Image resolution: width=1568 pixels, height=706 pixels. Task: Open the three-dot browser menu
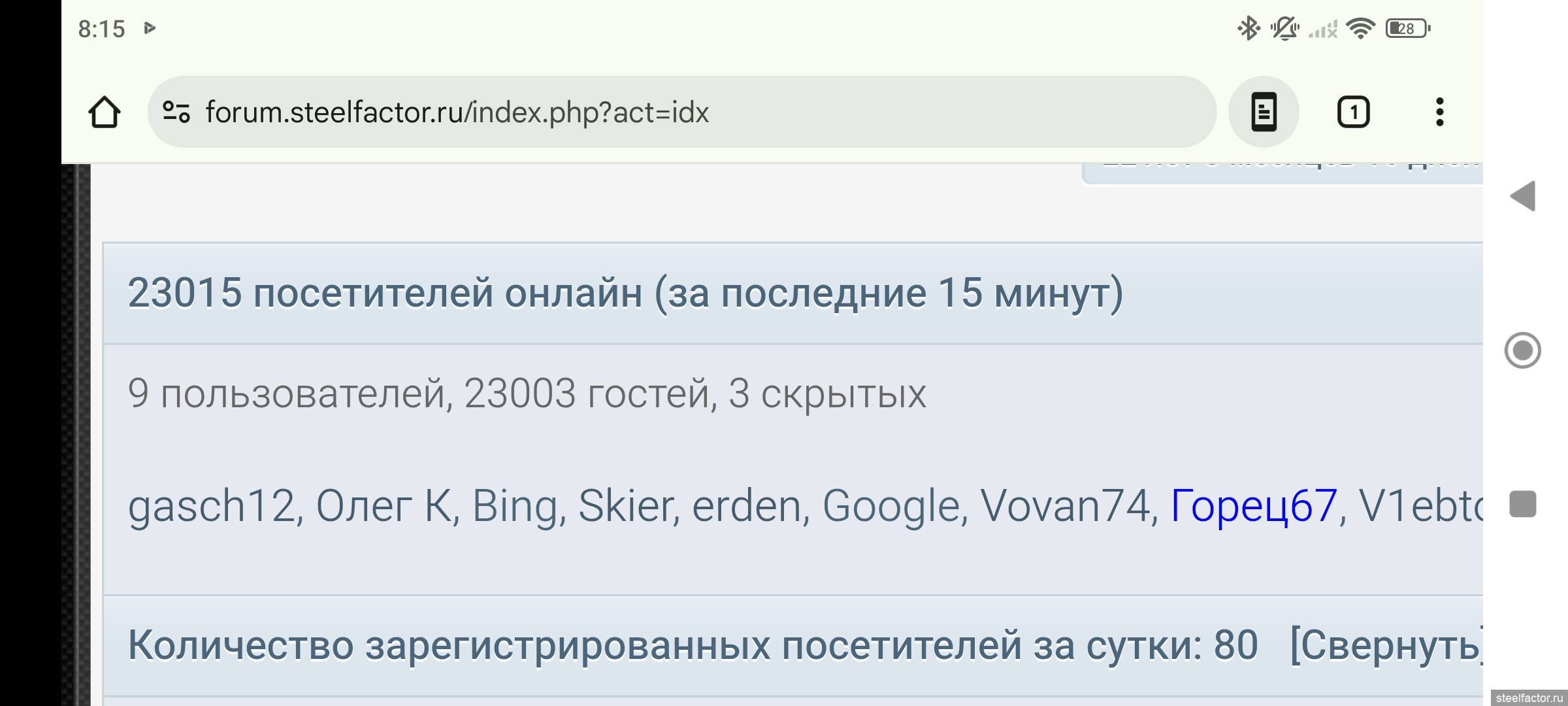coord(1439,112)
